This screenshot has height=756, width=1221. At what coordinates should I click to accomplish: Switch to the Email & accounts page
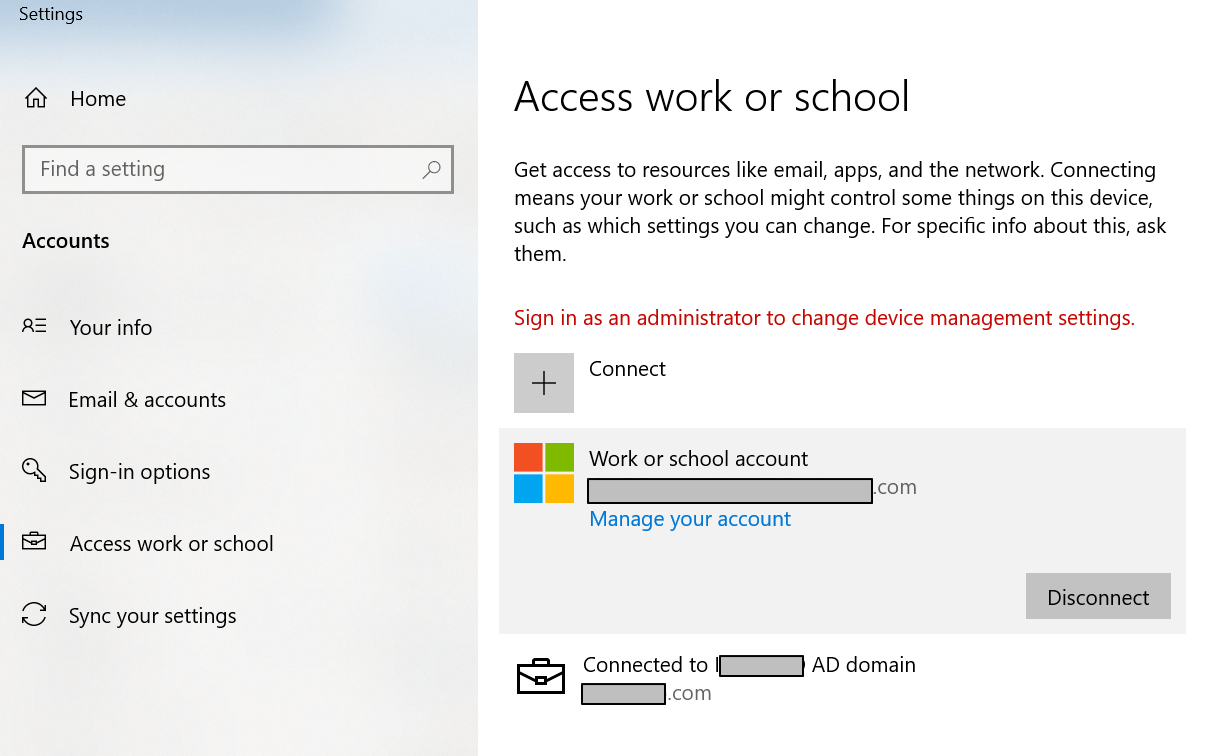point(146,399)
